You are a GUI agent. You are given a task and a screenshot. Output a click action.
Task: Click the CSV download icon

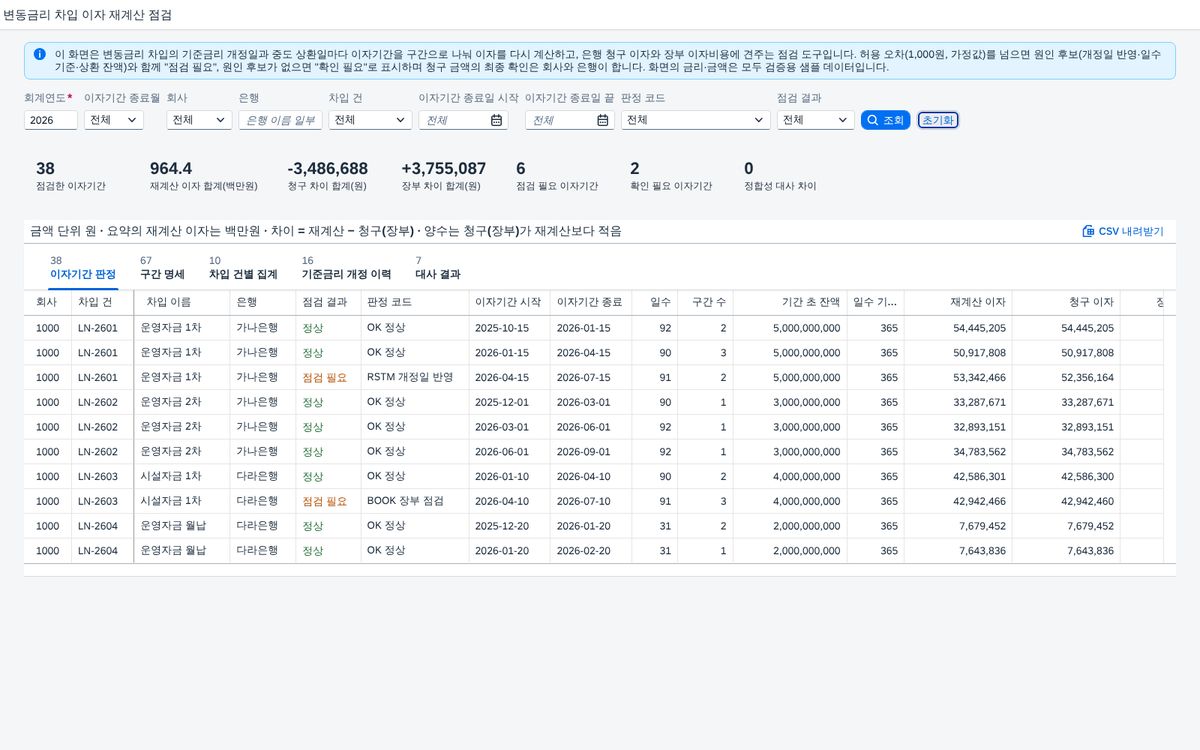click(x=1088, y=231)
